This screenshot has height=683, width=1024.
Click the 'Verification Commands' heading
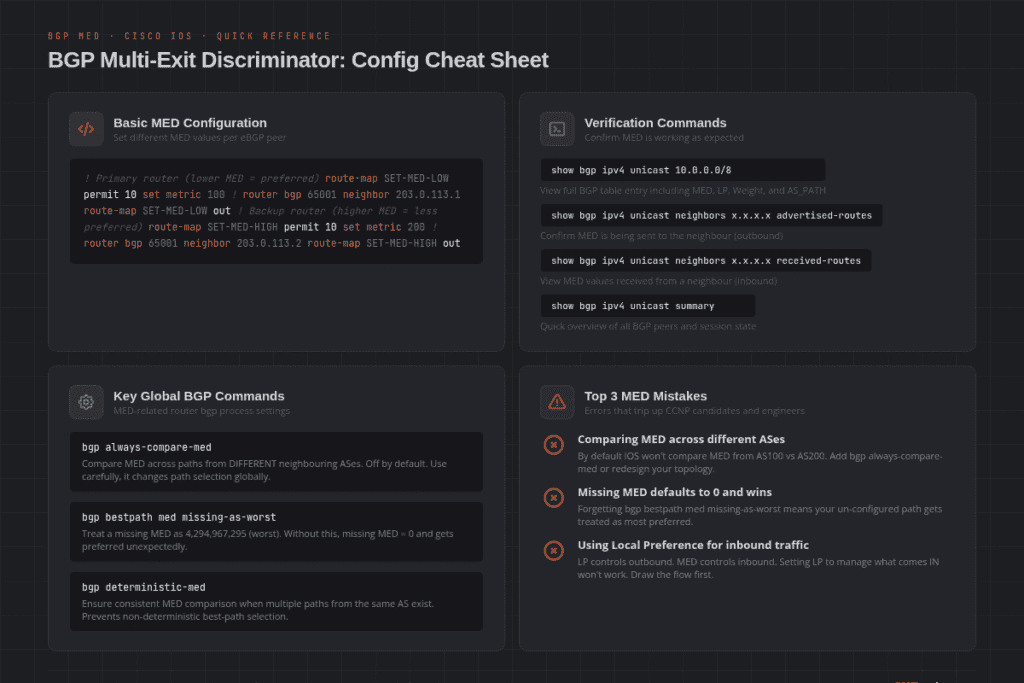click(655, 123)
